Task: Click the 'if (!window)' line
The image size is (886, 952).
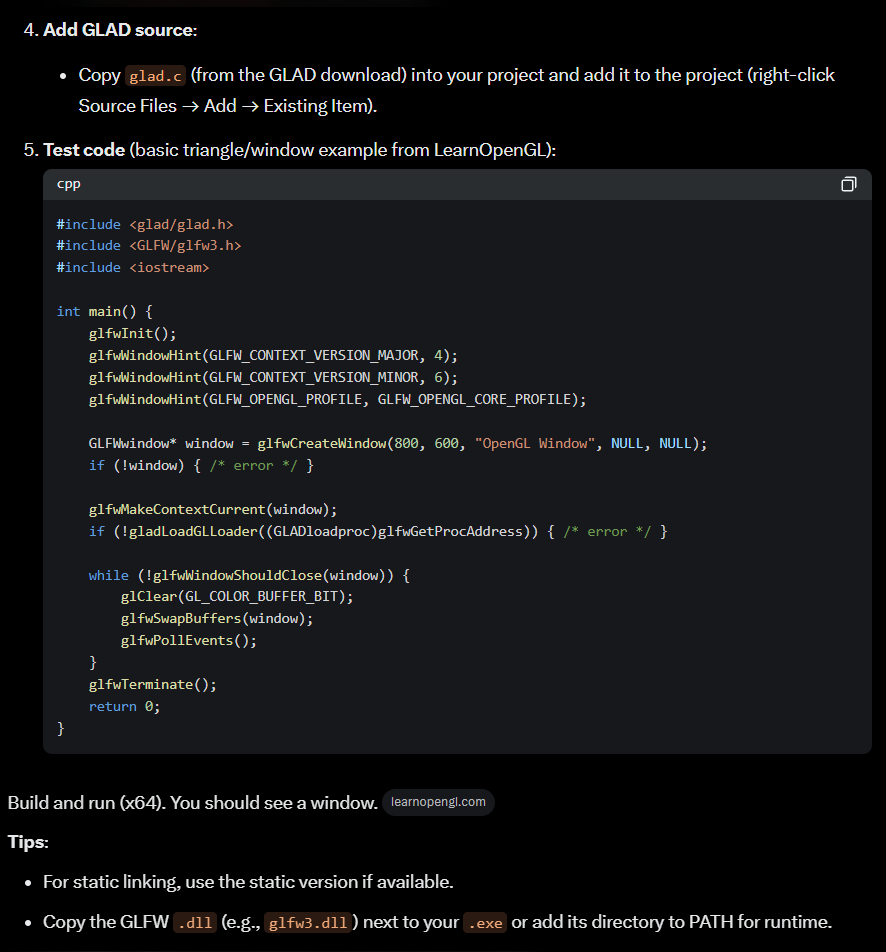Action: (x=201, y=465)
